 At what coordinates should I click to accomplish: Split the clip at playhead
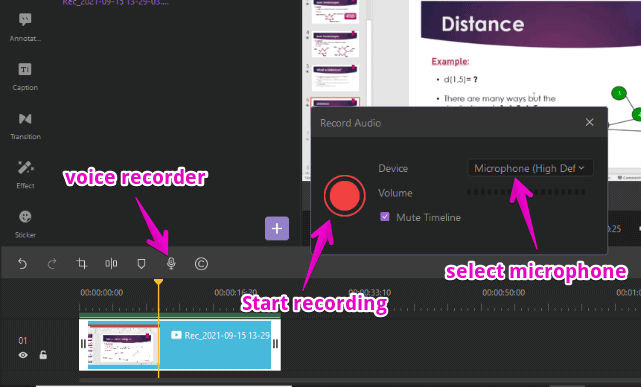tap(111, 264)
